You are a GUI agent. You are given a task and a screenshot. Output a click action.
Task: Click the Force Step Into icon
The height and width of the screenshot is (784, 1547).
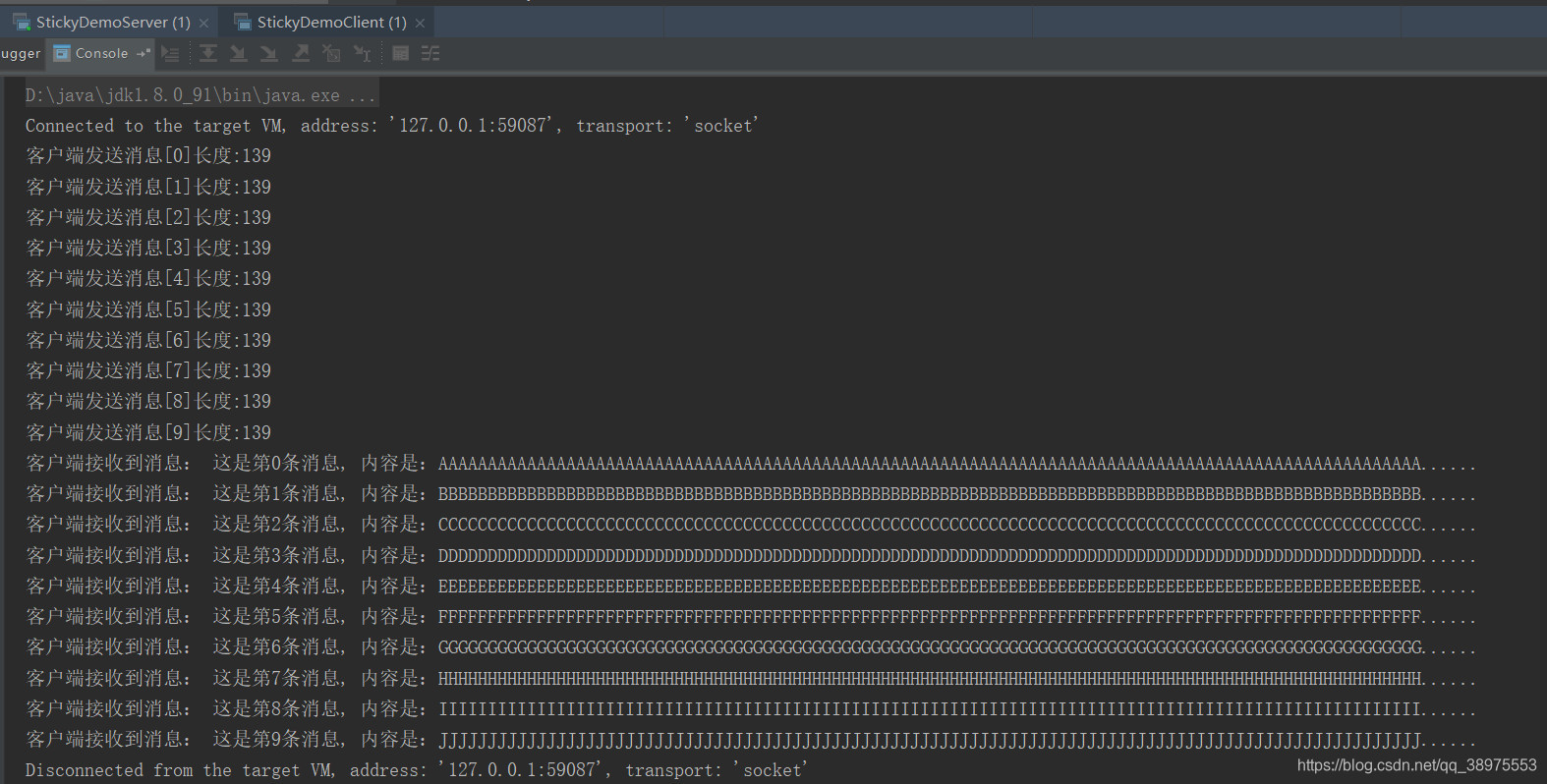[268, 53]
